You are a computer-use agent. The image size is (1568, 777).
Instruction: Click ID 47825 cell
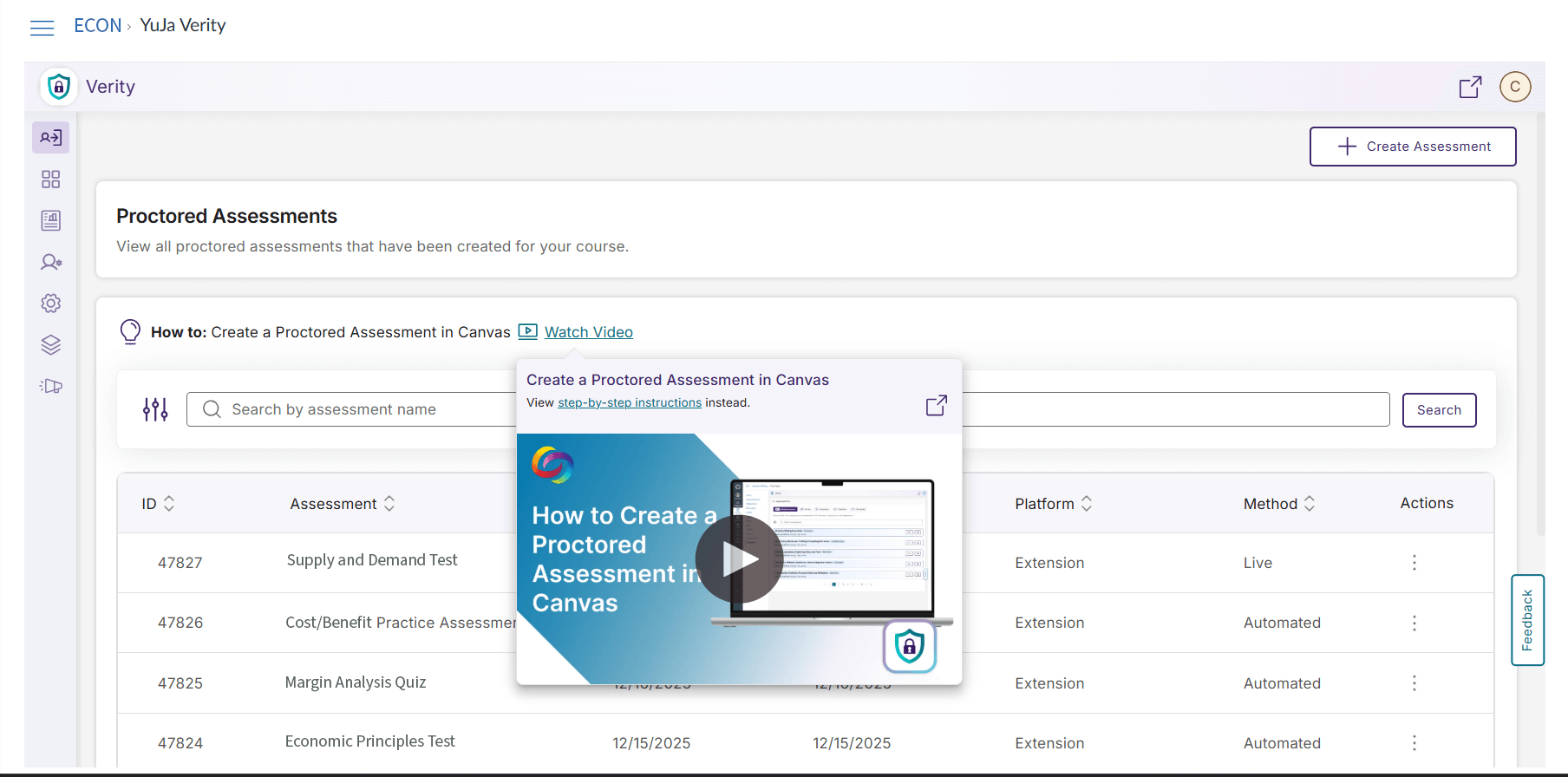tap(180, 683)
